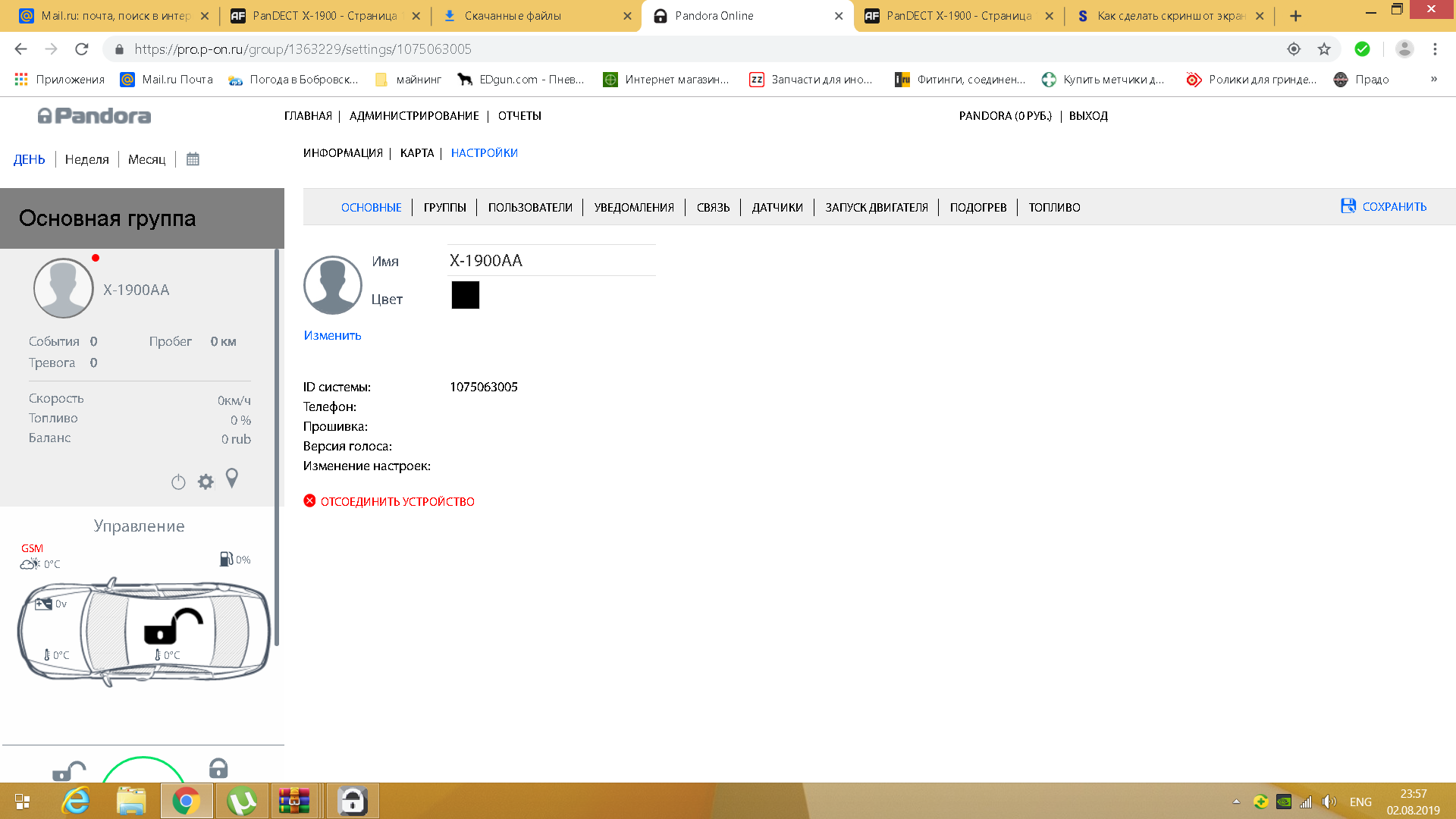Click the save floppy disk icon

point(1348,206)
